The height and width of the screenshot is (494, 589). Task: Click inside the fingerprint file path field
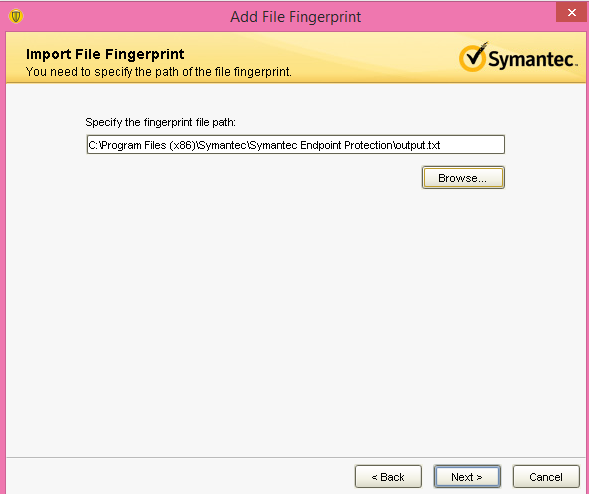pyautogui.click(x=295, y=145)
